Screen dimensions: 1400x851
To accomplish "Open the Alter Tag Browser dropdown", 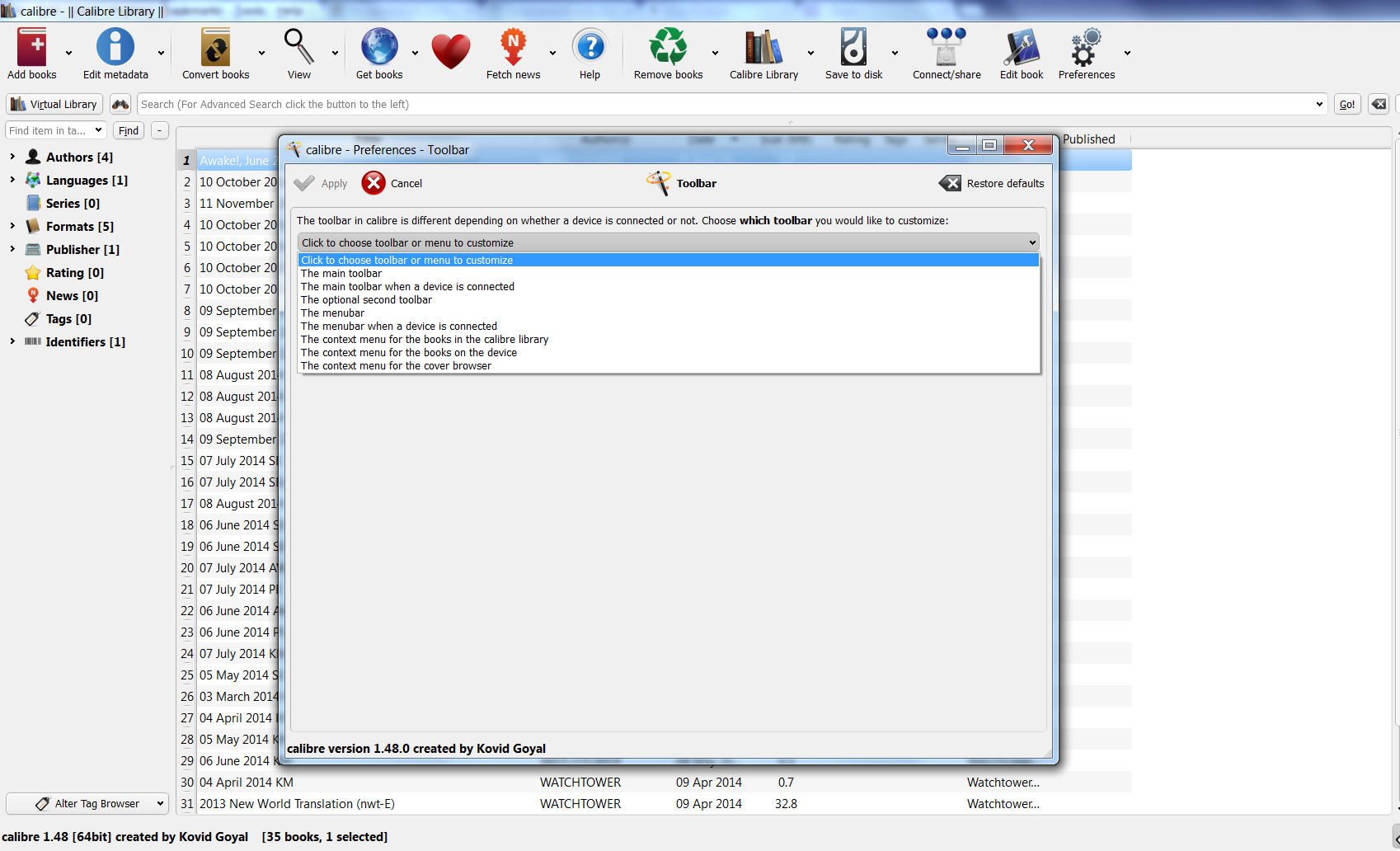I will (87, 803).
